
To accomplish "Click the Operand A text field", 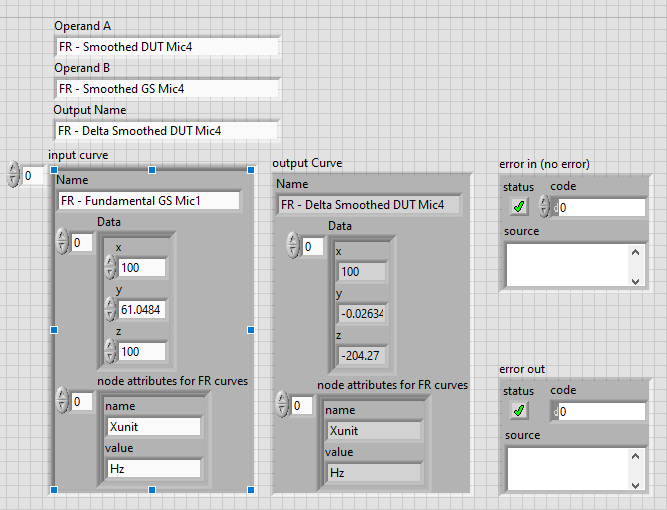I will click(x=166, y=47).
